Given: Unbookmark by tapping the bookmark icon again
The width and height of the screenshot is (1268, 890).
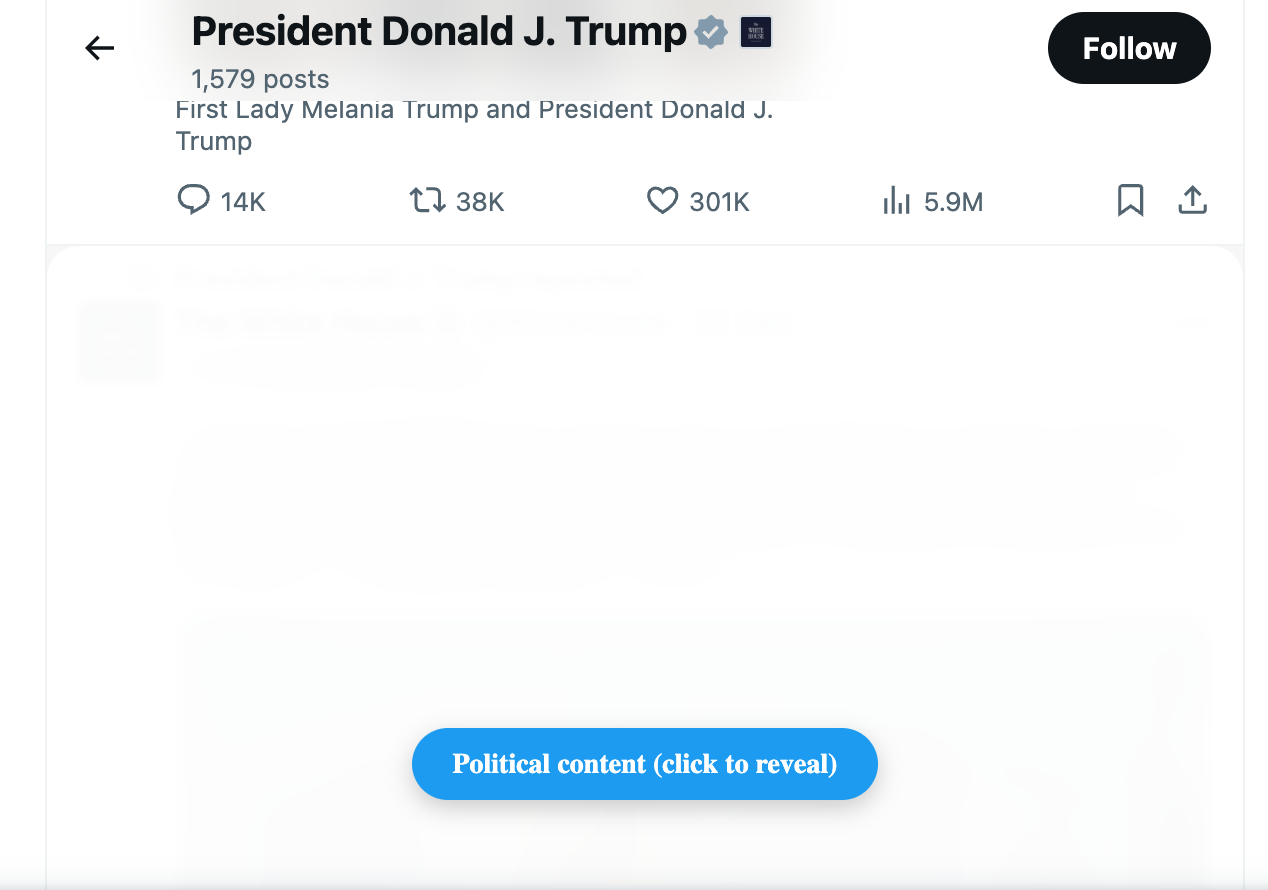Looking at the screenshot, I should coord(1131,201).
